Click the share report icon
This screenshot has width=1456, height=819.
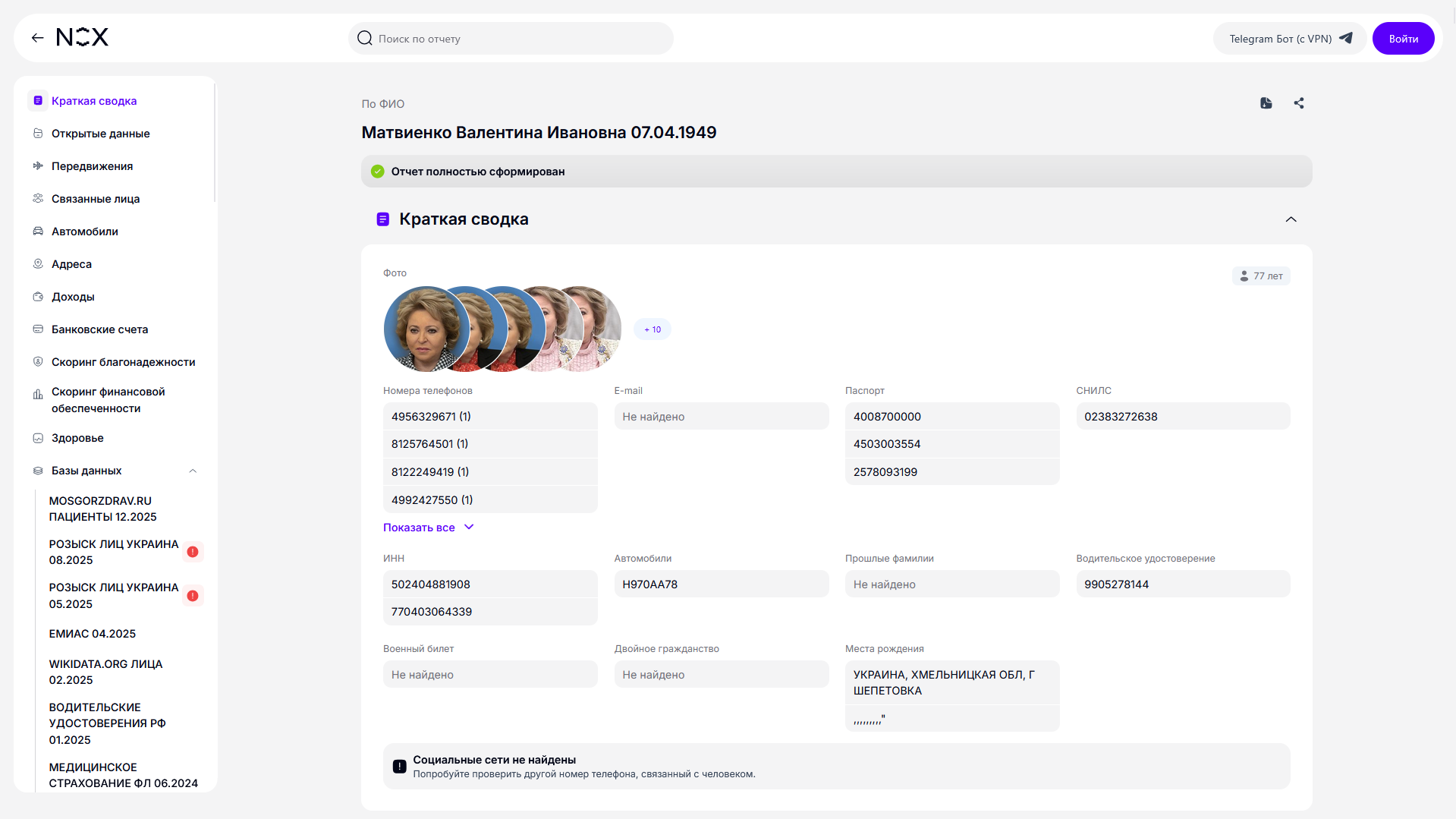pyautogui.click(x=1299, y=103)
